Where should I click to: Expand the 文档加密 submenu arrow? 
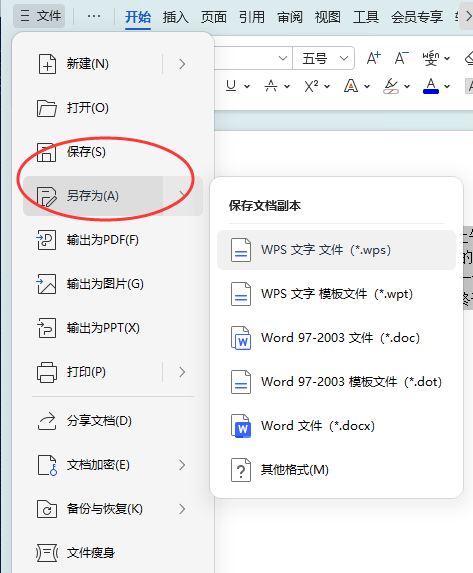tap(182, 465)
